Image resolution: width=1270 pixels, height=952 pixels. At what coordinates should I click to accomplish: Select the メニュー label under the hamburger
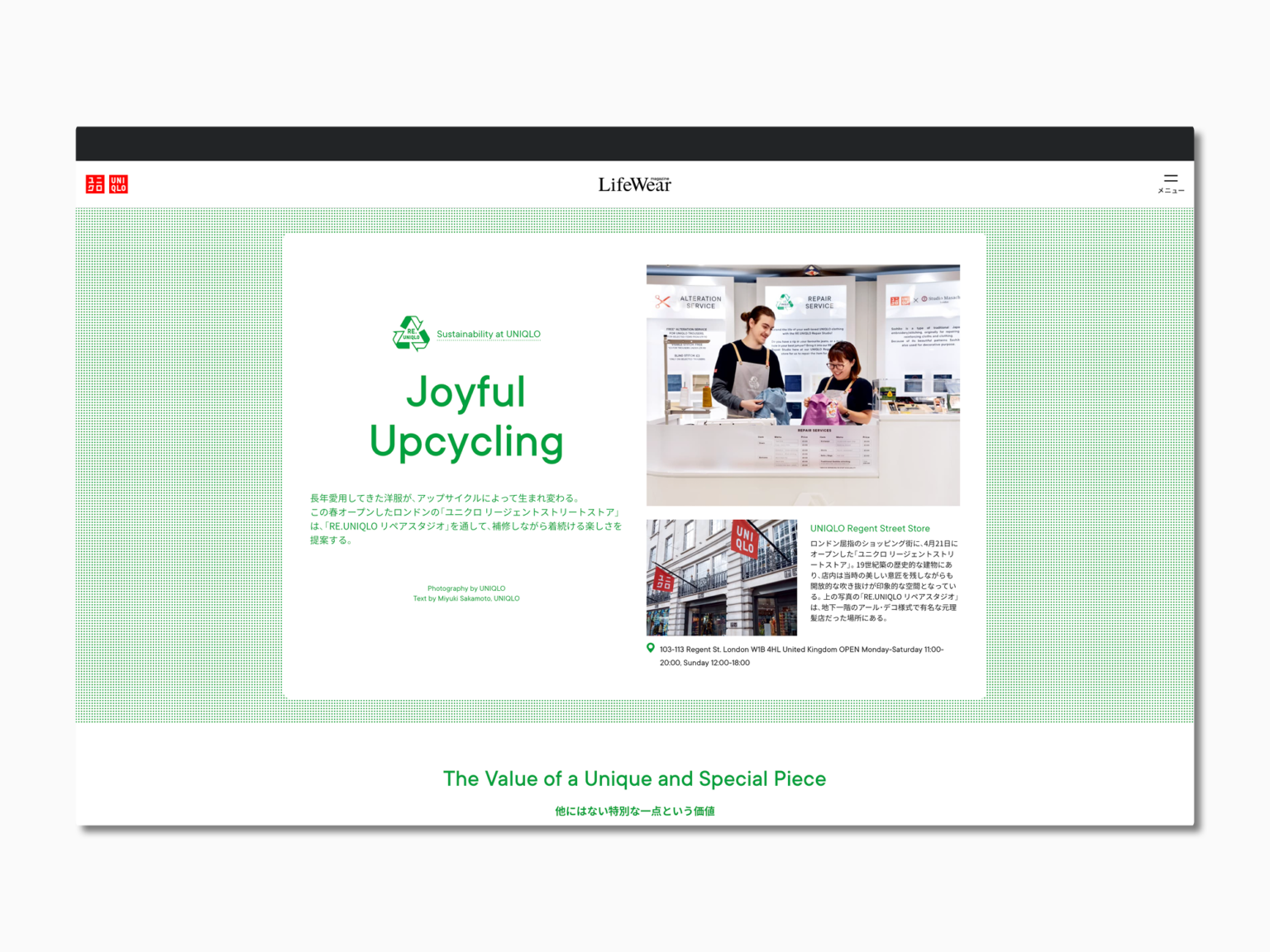(x=1171, y=191)
